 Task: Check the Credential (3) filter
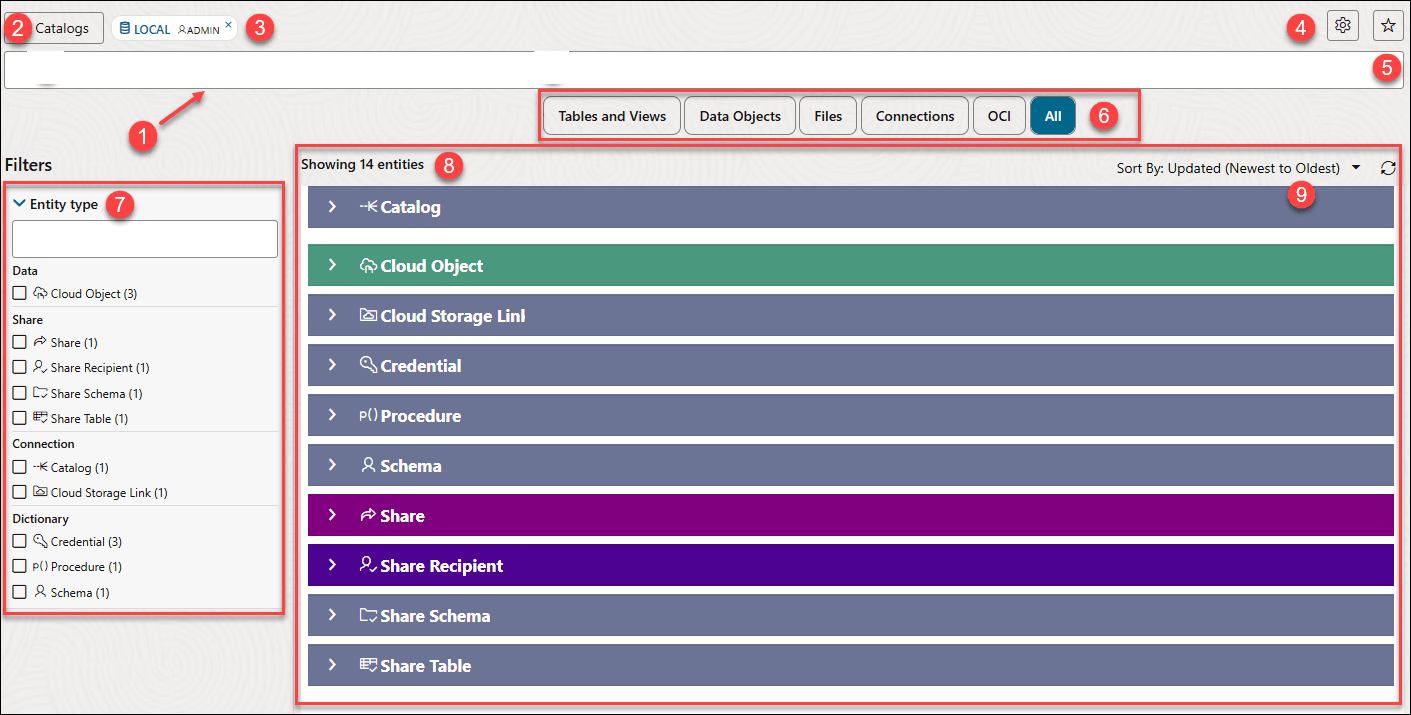click(x=19, y=541)
